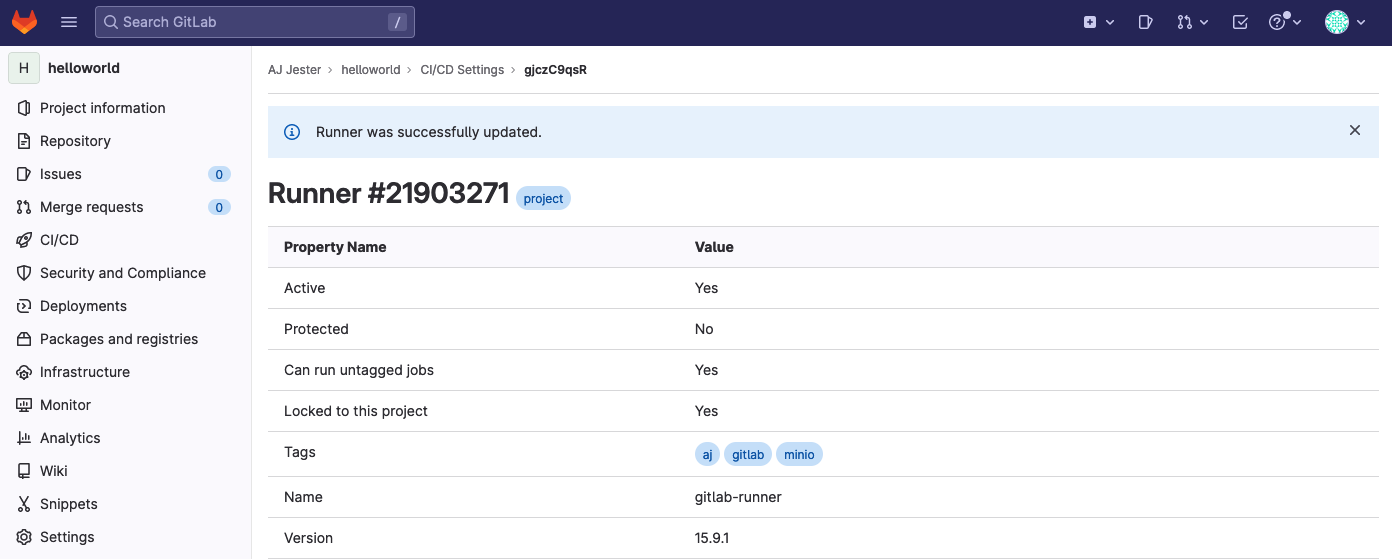Image resolution: width=1392 pixels, height=559 pixels.
Task: Expand the create new plus dropdown
Action: (x=1098, y=22)
